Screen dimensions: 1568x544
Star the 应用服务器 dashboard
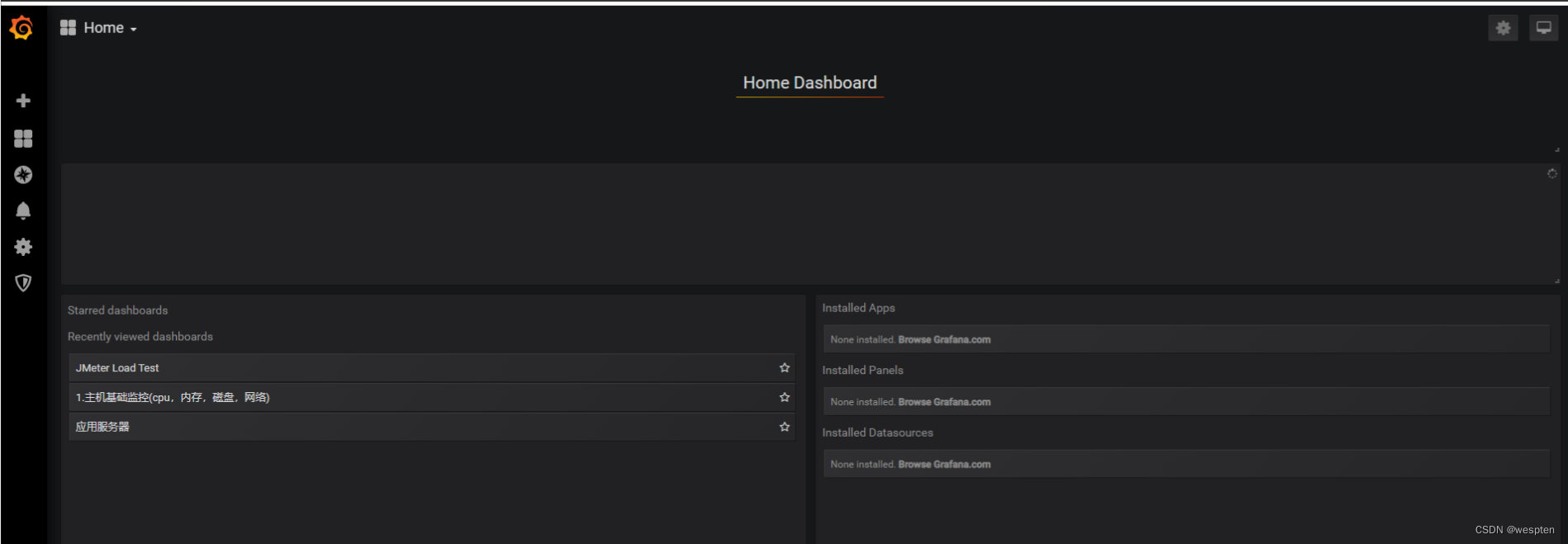(x=784, y=427)
